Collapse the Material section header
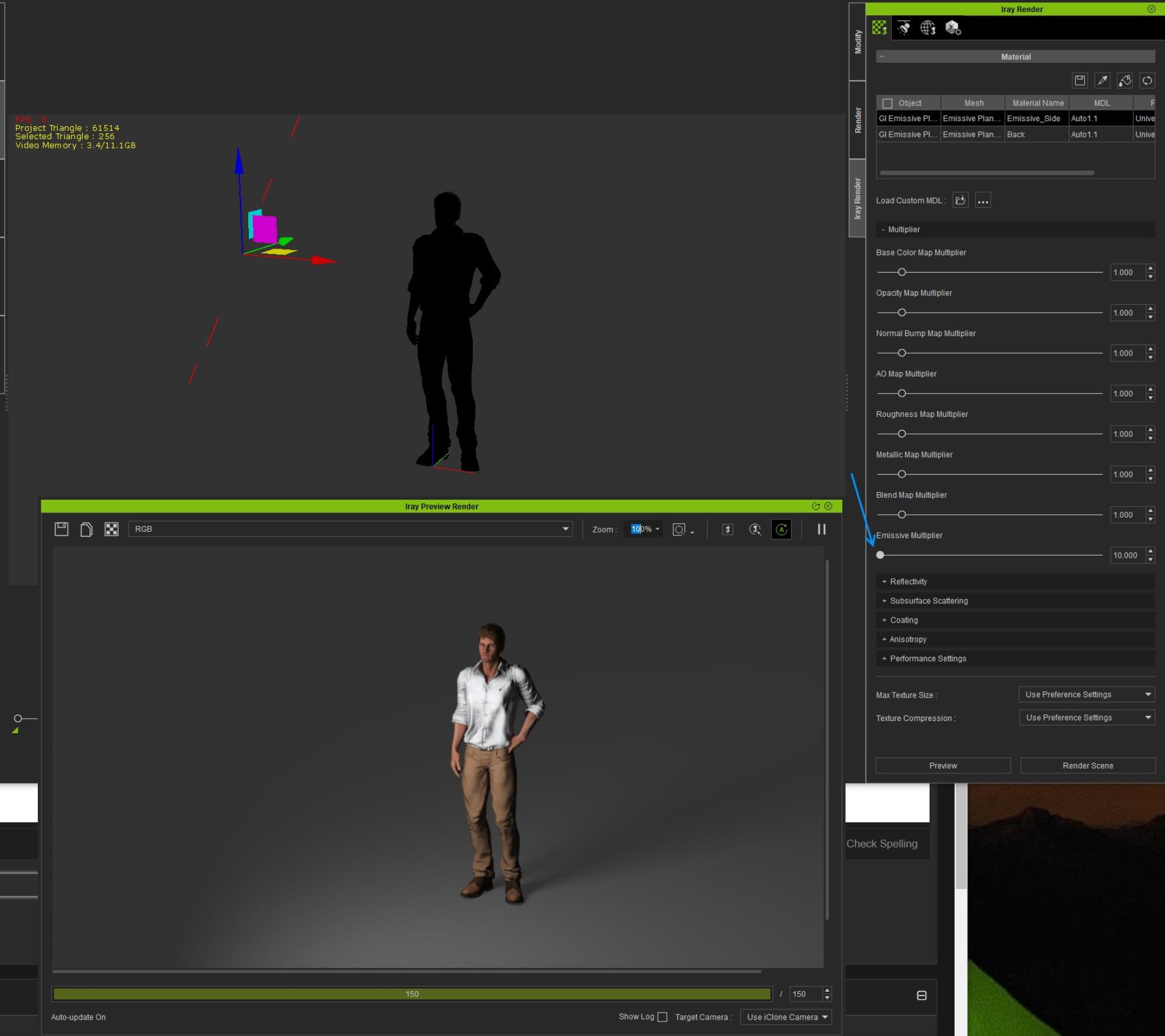The width and height of the screenshot is (1165, 1036). point(1015,56)
